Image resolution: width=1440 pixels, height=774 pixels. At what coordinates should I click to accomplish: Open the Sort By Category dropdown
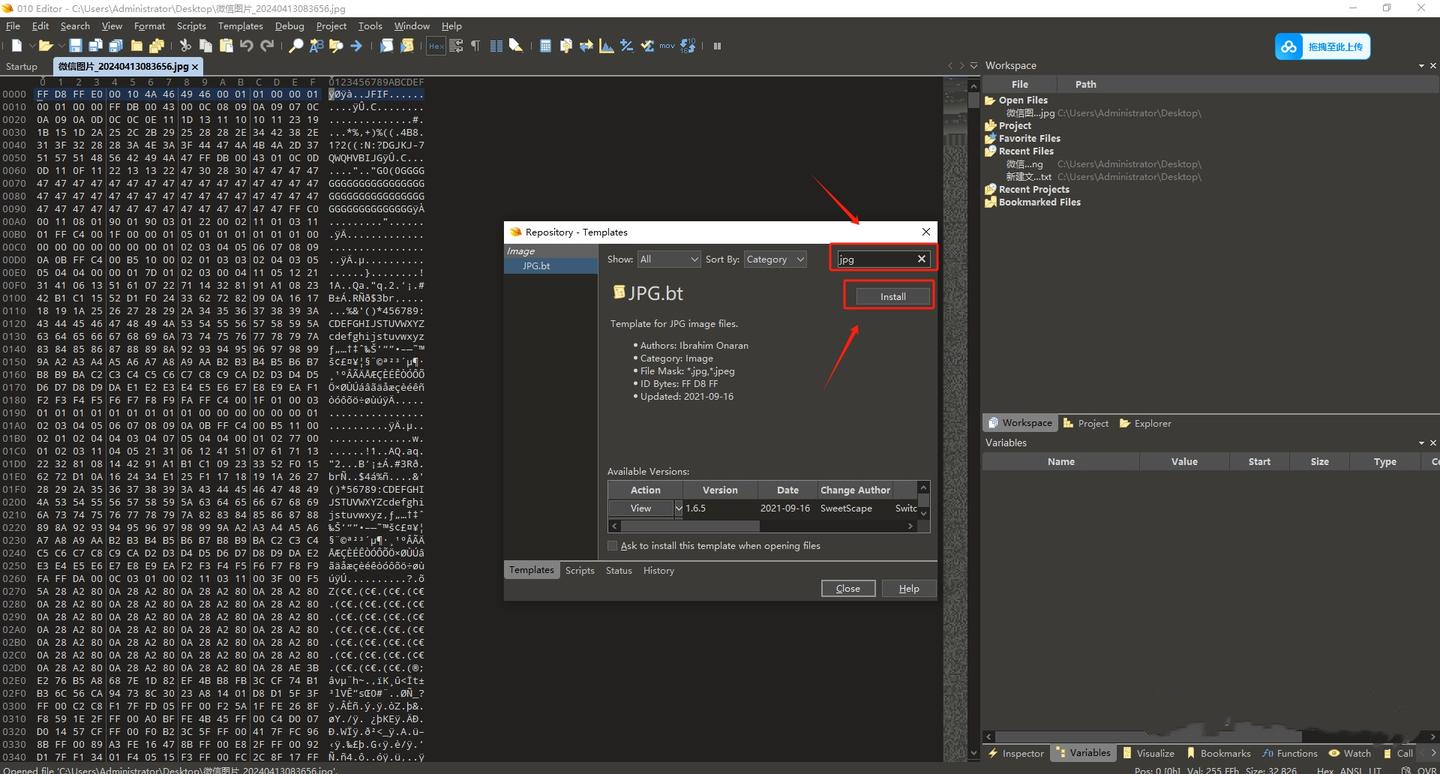tap(775, 259)
